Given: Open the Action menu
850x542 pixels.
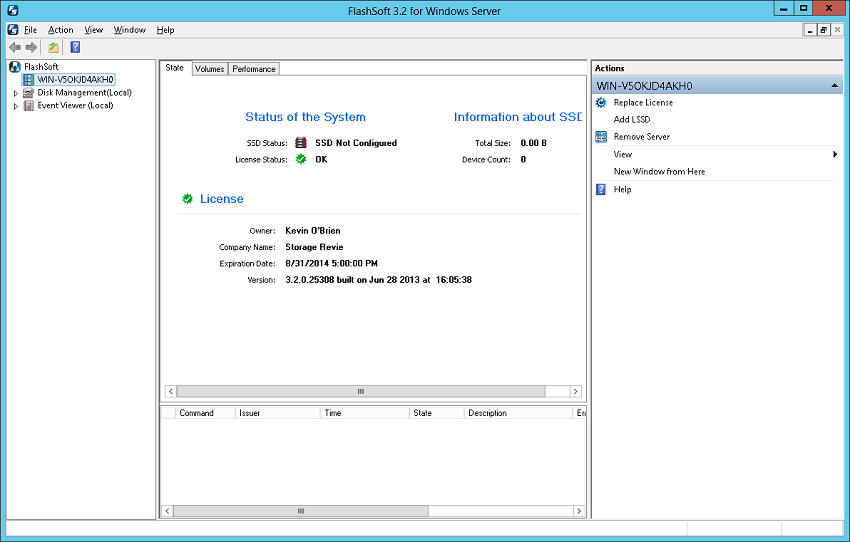Looking at the screenshot, I should pos(61,30).
